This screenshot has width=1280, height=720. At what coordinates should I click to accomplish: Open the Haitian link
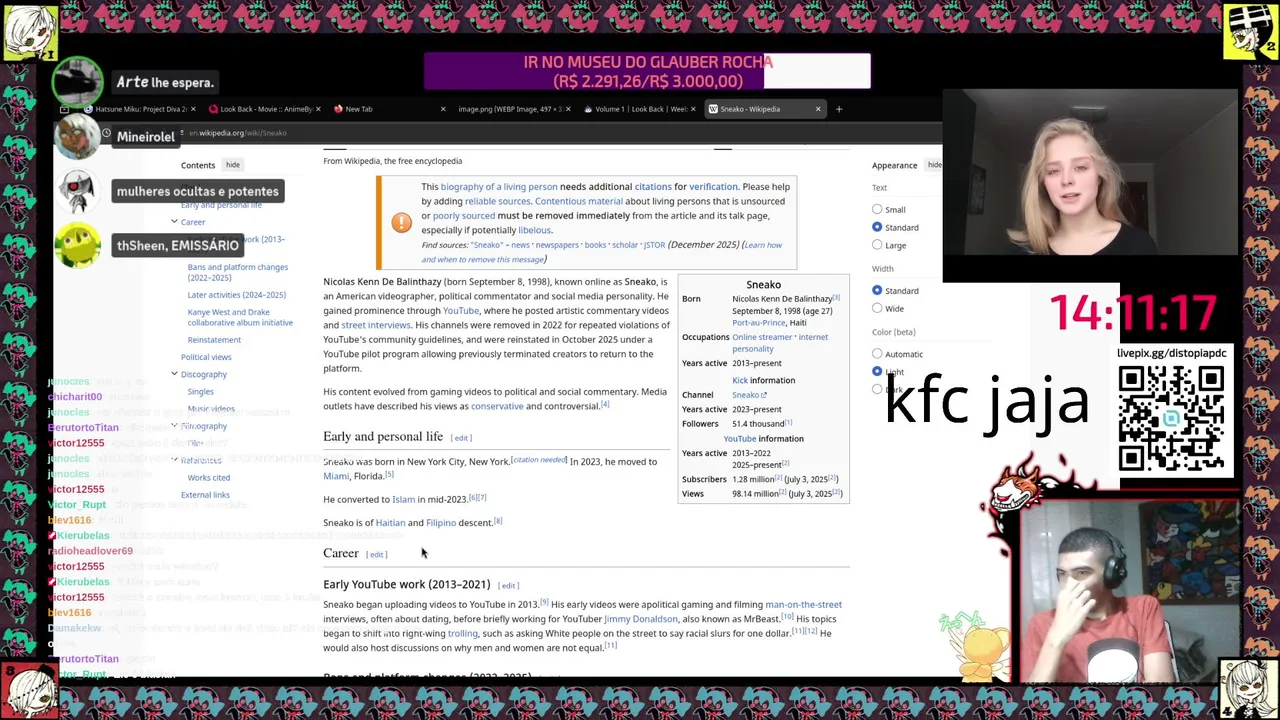pos(390,523)
